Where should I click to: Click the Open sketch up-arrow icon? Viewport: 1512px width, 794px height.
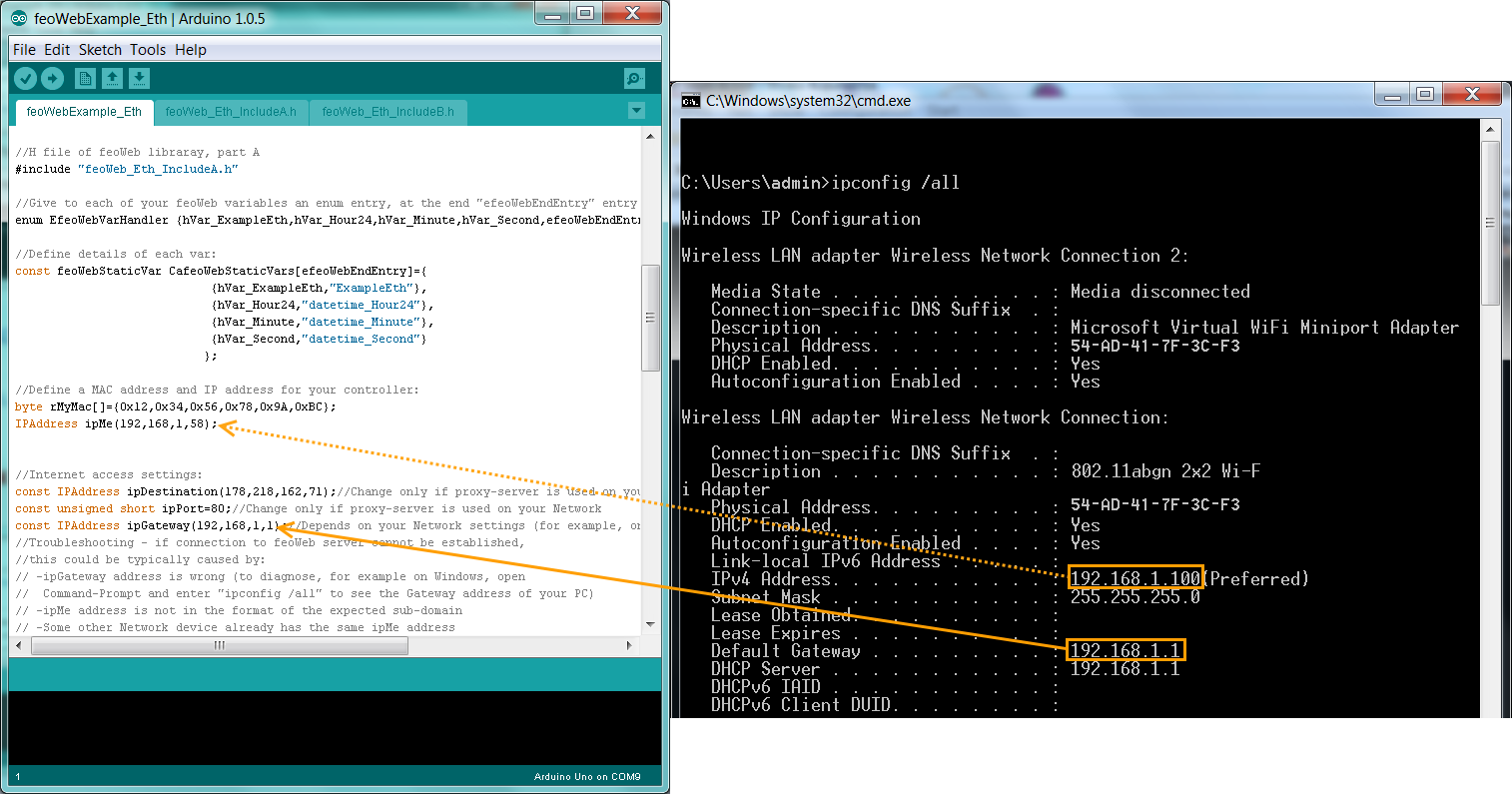pyautogui.click(x=113, y=78)
